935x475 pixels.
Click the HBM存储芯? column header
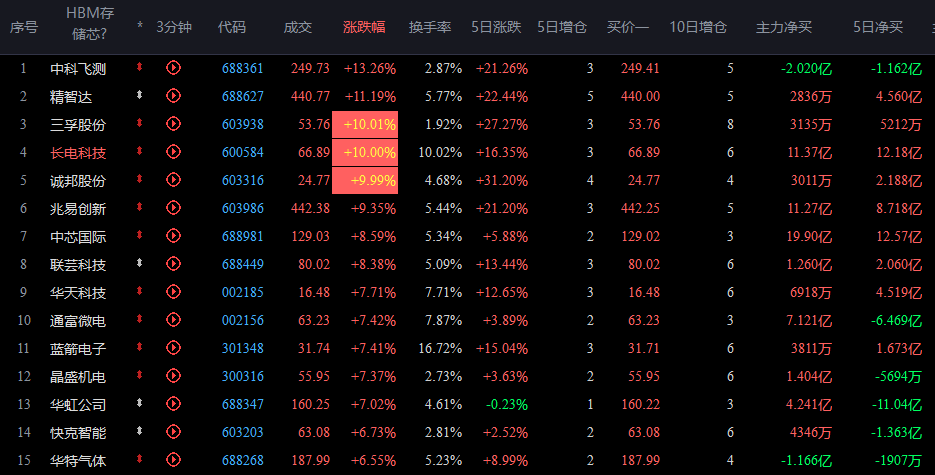tap(89, 24)
